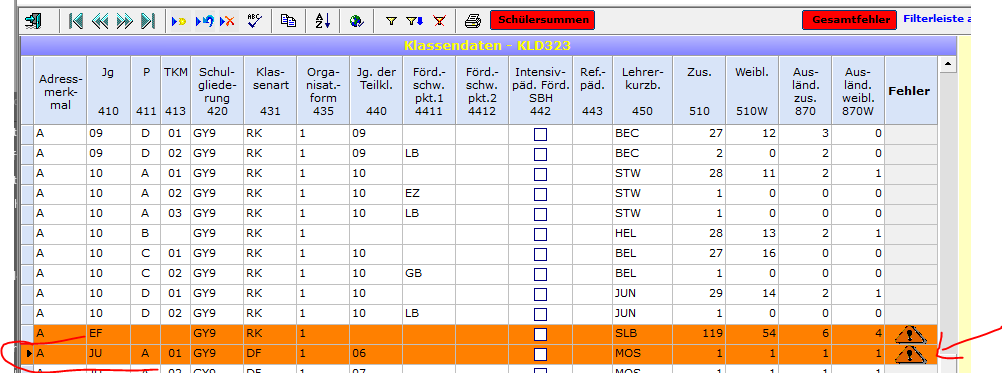Screen dimensions: 1002x373
Task: Click teacher code JUN in 10 D 01 row
Action: tap(642, 293)
